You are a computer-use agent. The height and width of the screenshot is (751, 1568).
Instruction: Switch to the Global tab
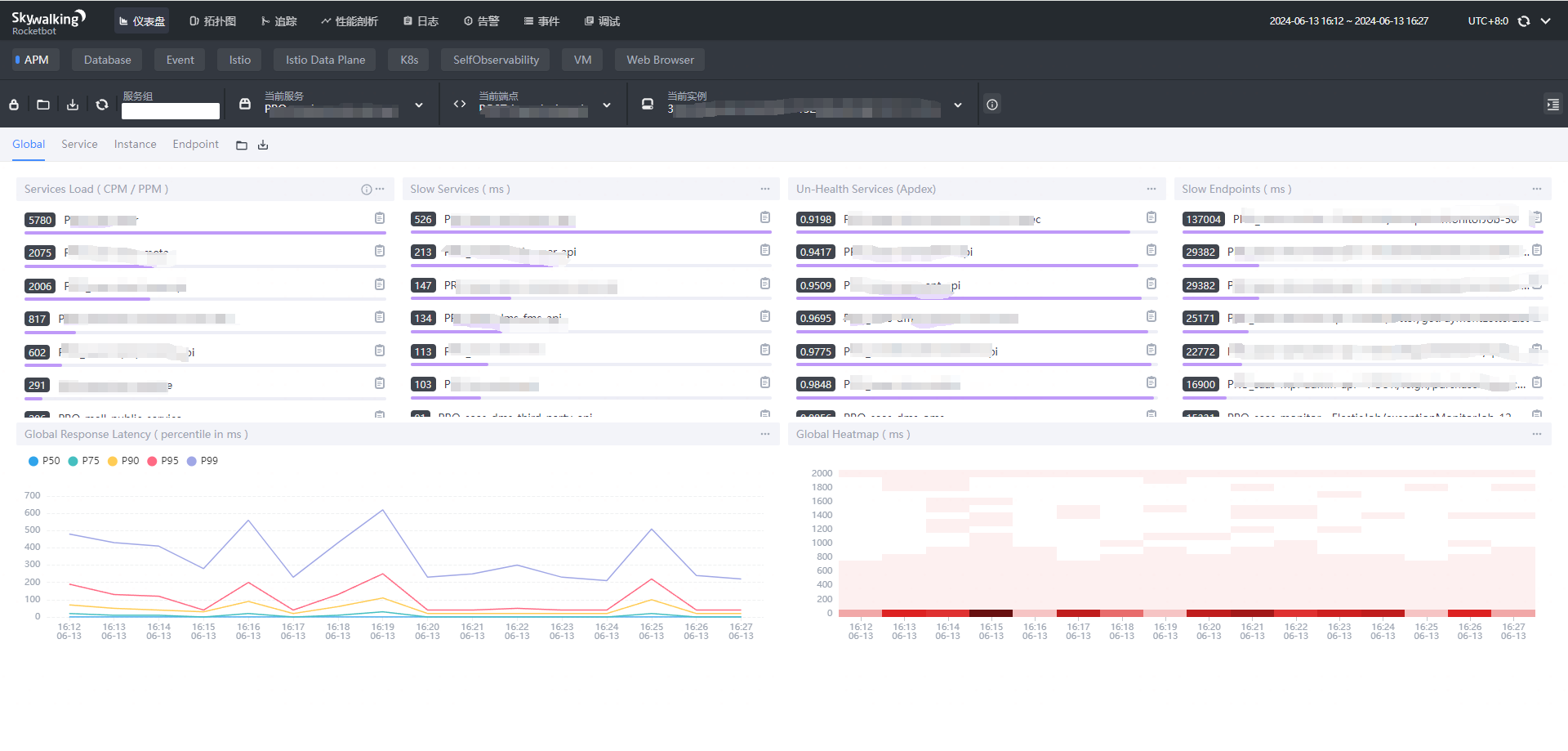(x=29, y=145)
